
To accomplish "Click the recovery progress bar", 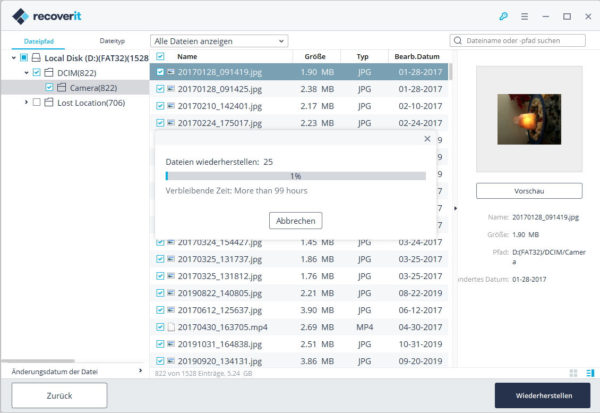I will tap(295, 176).
